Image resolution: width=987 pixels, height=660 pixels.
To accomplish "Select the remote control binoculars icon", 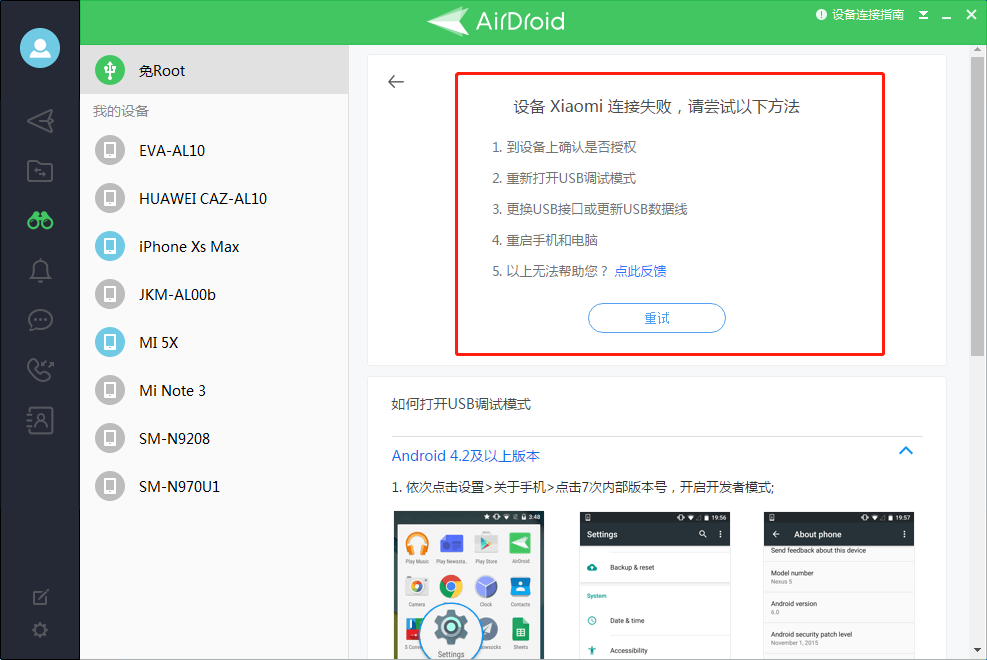I will point(40,220).
